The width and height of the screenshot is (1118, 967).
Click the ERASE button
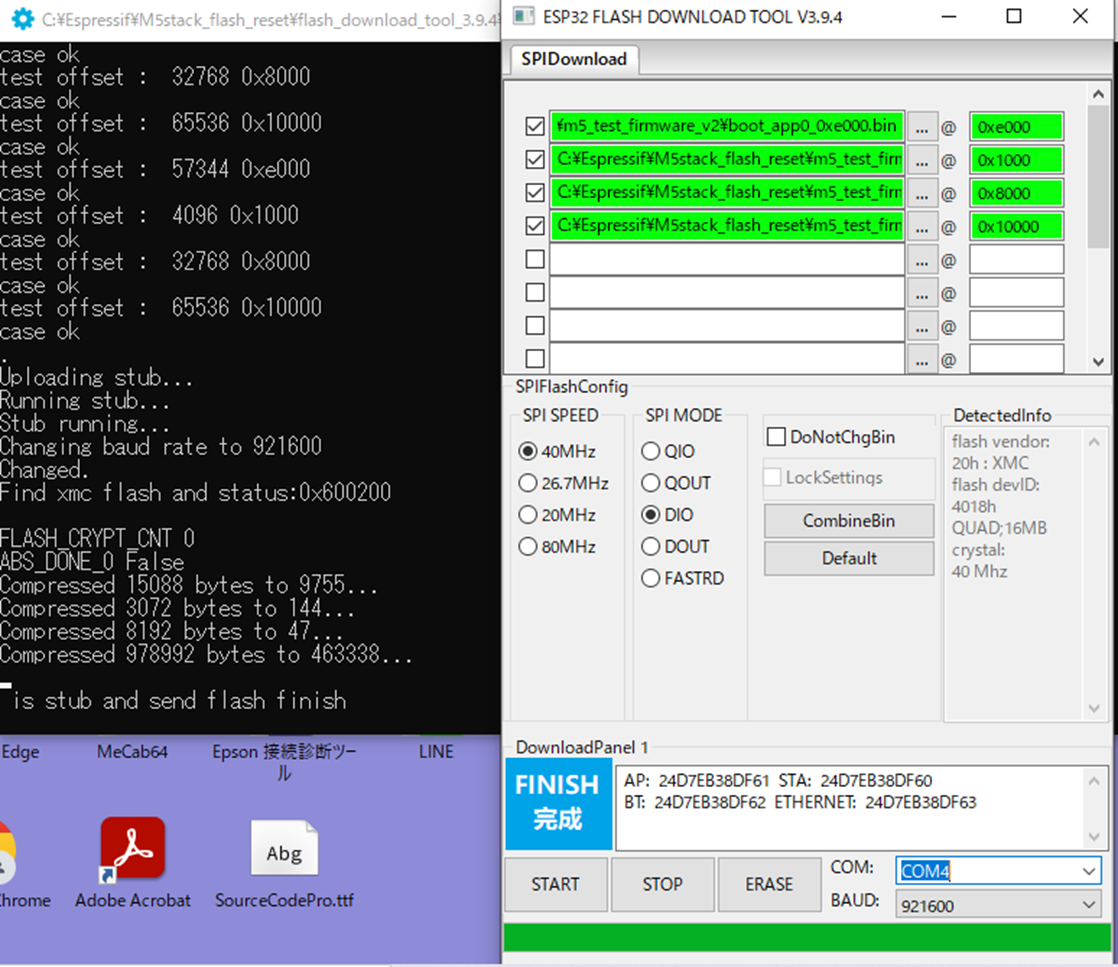pyautogui.click(x=769, y=884)
